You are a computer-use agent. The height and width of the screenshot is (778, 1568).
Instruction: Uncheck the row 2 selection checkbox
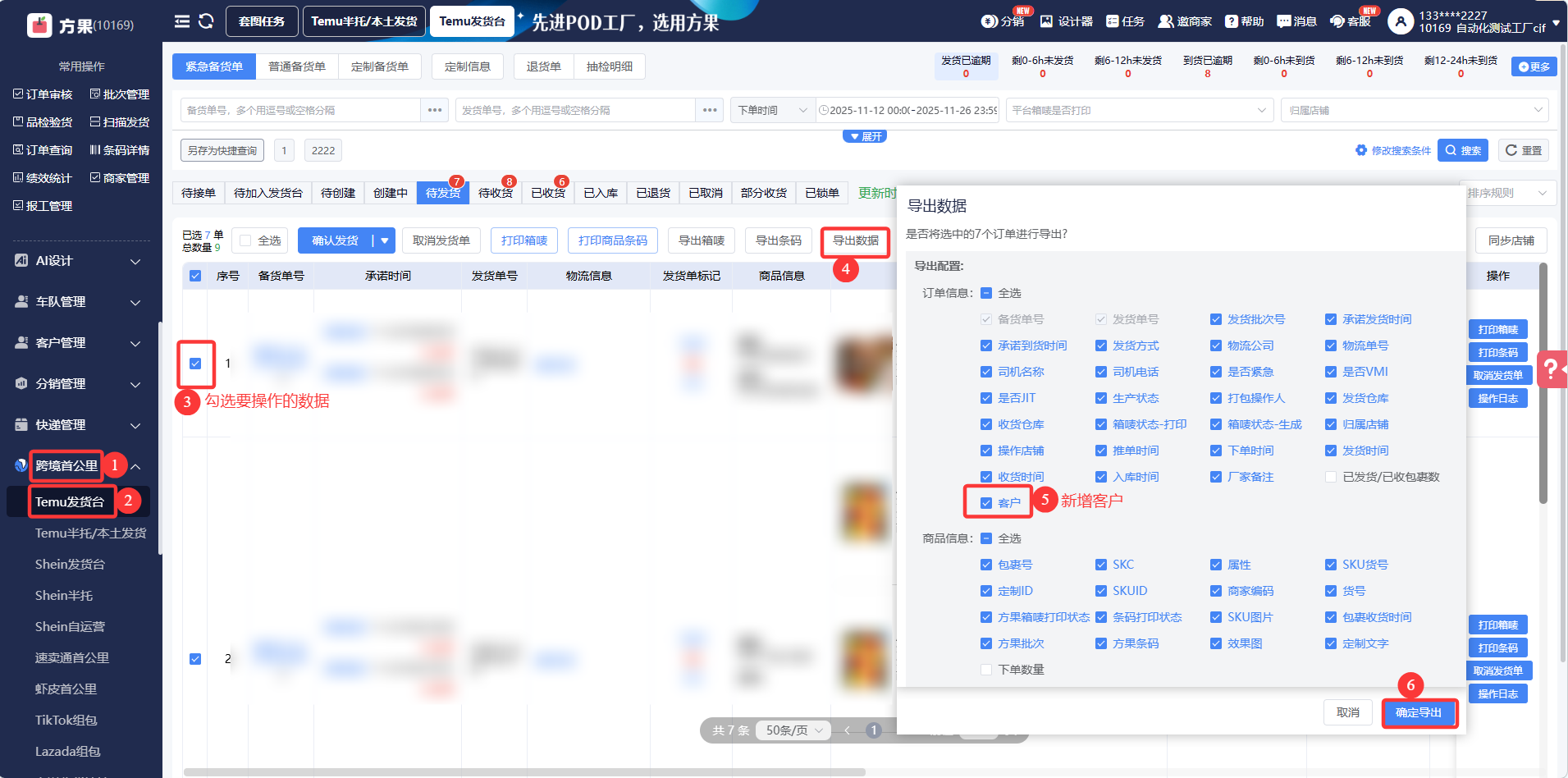[x=195, y=659]
